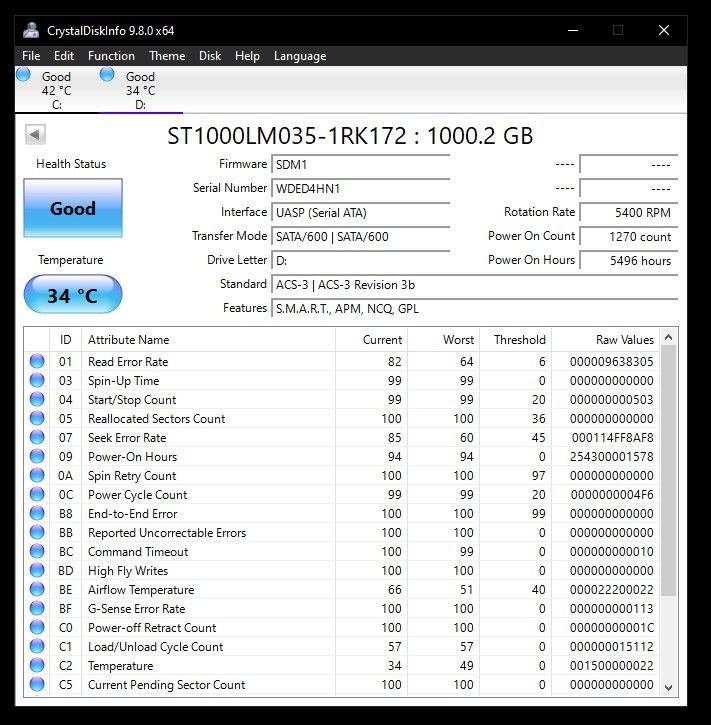This screenshot has height=725, width=711.
Task: Open the Function menu
Action: point(111,56)
